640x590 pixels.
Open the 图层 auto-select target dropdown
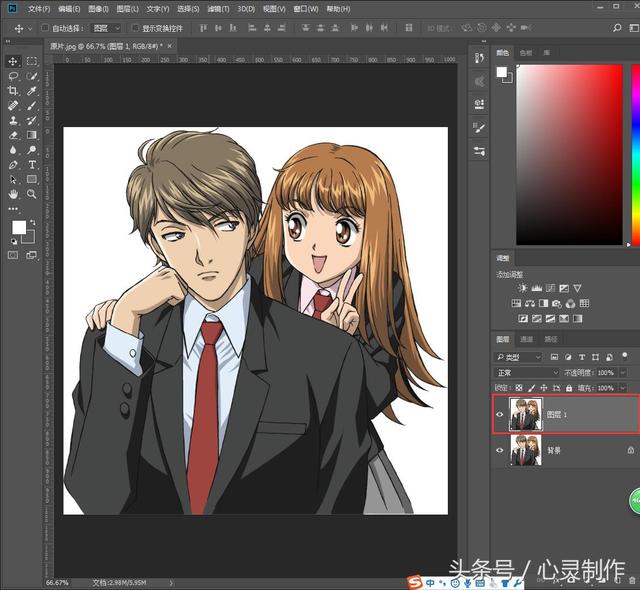pos(106,28)
